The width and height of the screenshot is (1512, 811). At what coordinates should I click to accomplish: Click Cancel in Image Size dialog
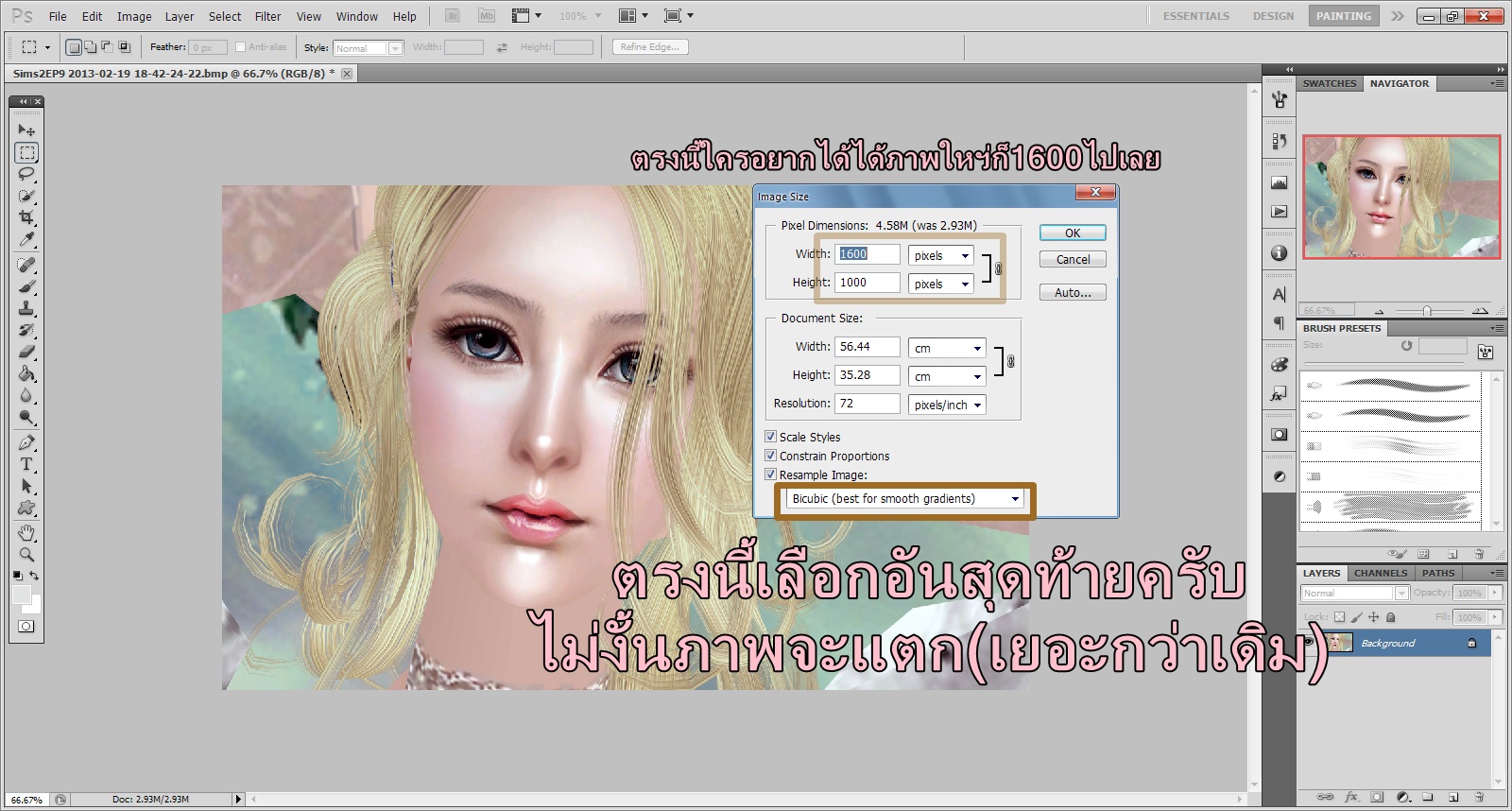[x=1073, y=259]
